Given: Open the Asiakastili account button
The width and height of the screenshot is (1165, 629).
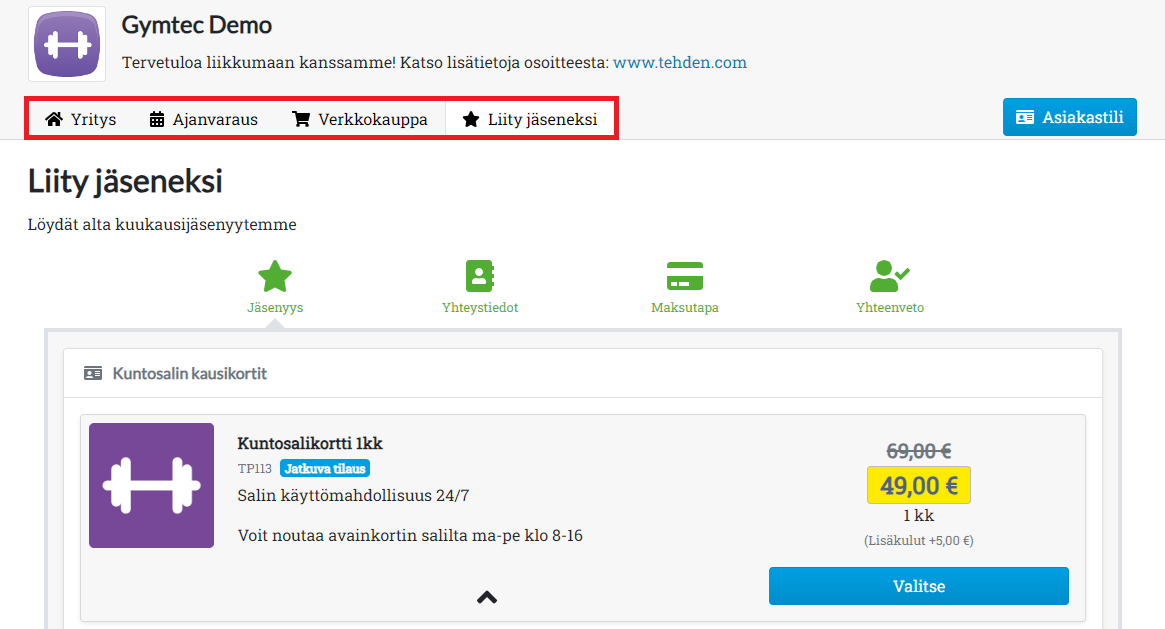Looking at the screenshot, I should click(1070, 117).
